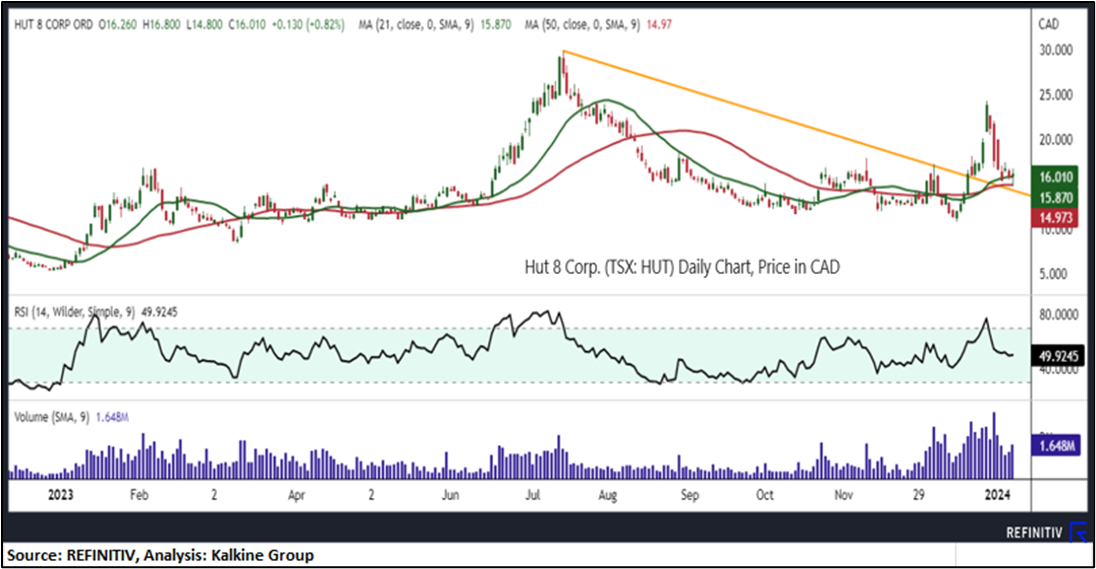The width and height of the screenshot is (1096, 569).
Task: Click the 14.97 value beside MA 50 legend
Action: tap(658, 24)
